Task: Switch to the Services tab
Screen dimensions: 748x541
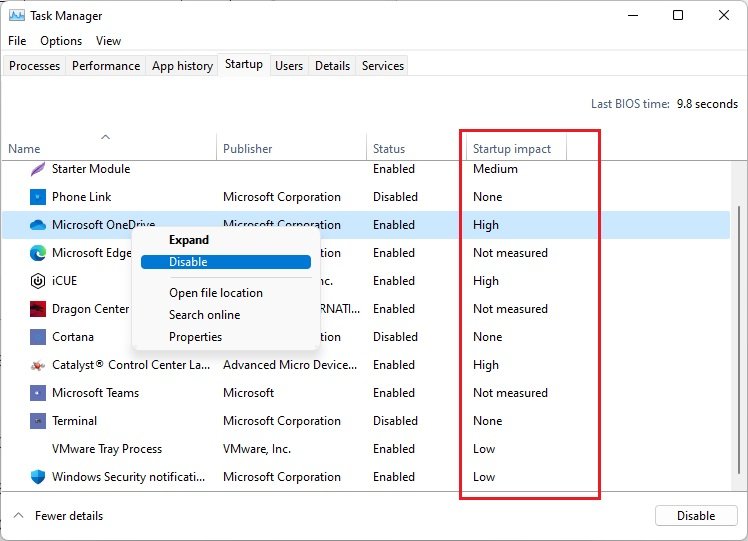Action: (383, 65)
